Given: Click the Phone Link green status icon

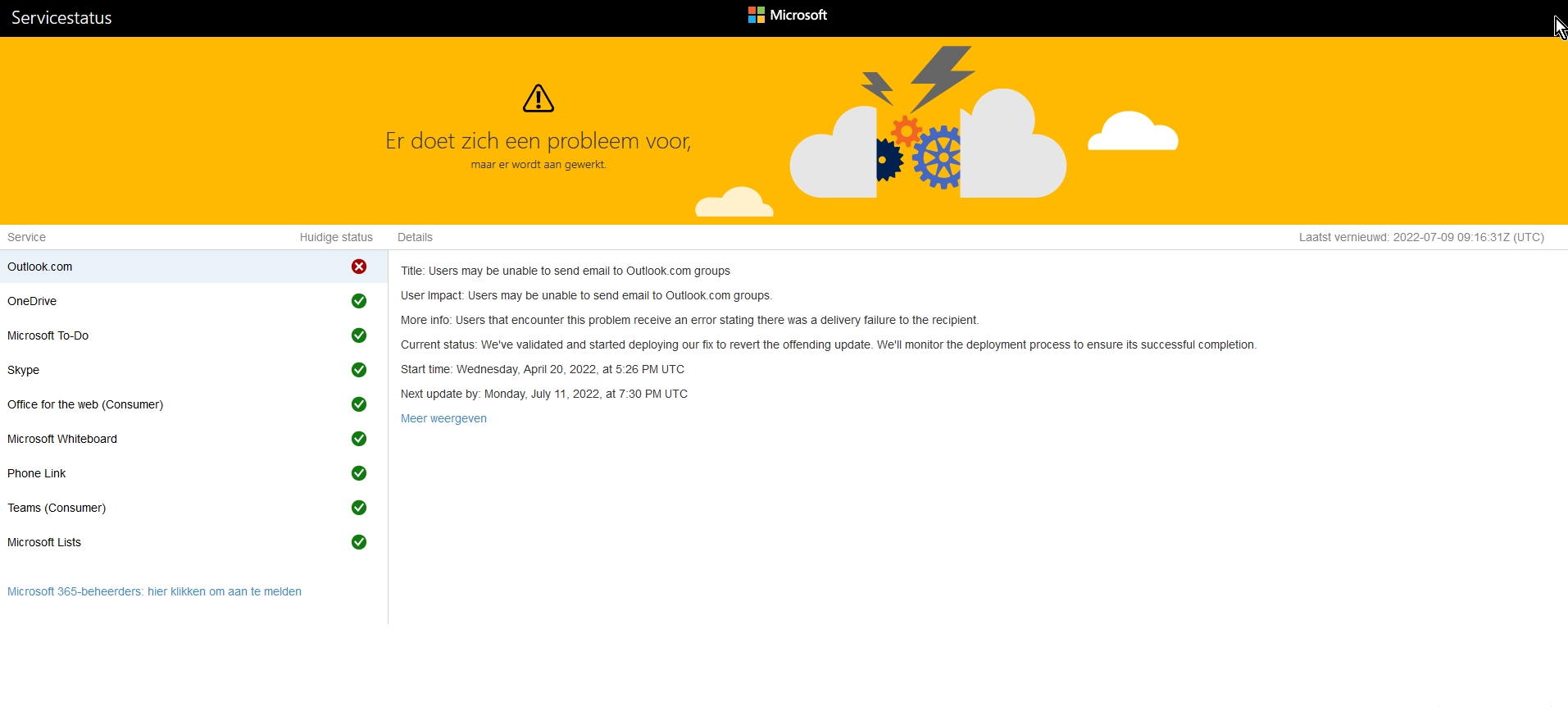Looking at the screenshot, I should pos(359,473).
